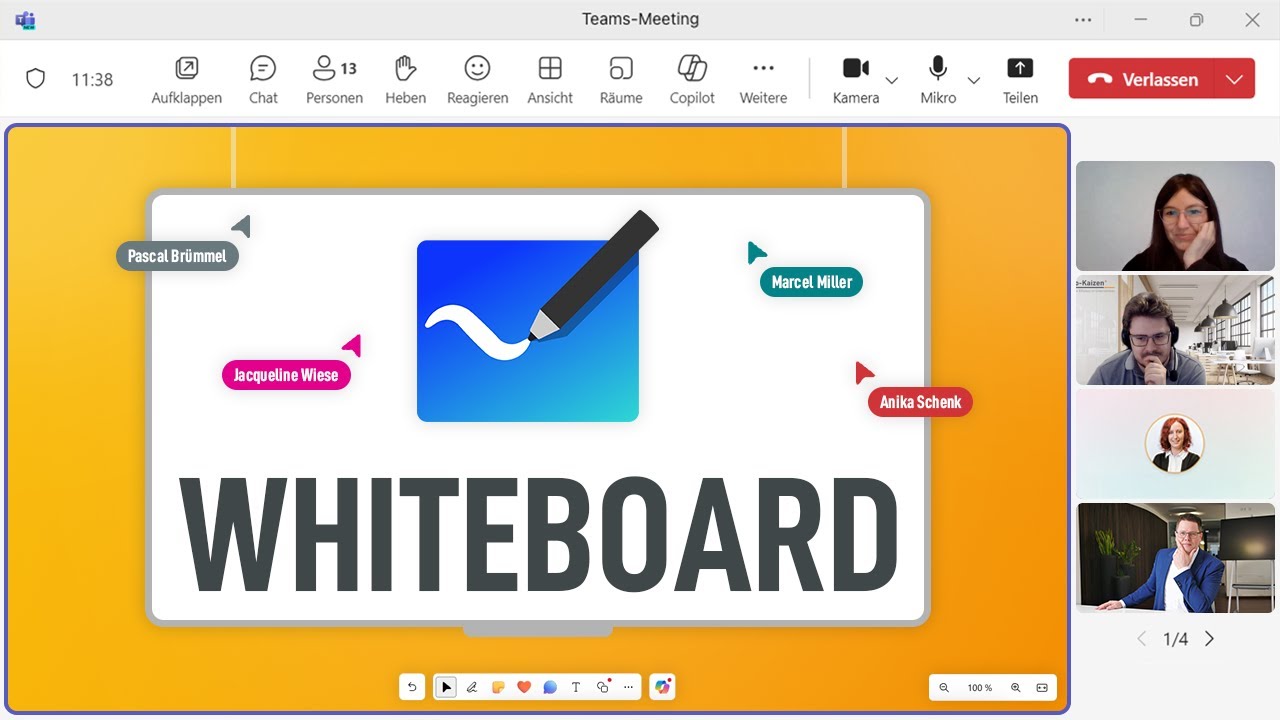Launch Copilot in the meeting toolbar
The width and height of the screenshot is (1280, 720).
pos(692,80)
